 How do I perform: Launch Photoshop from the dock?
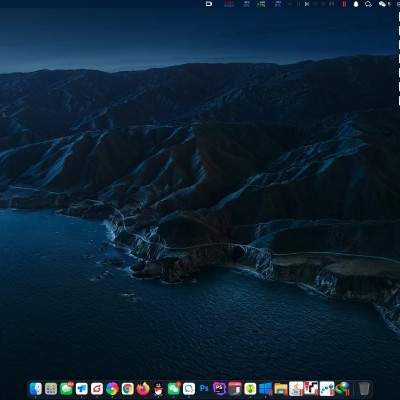pos(204,389)
